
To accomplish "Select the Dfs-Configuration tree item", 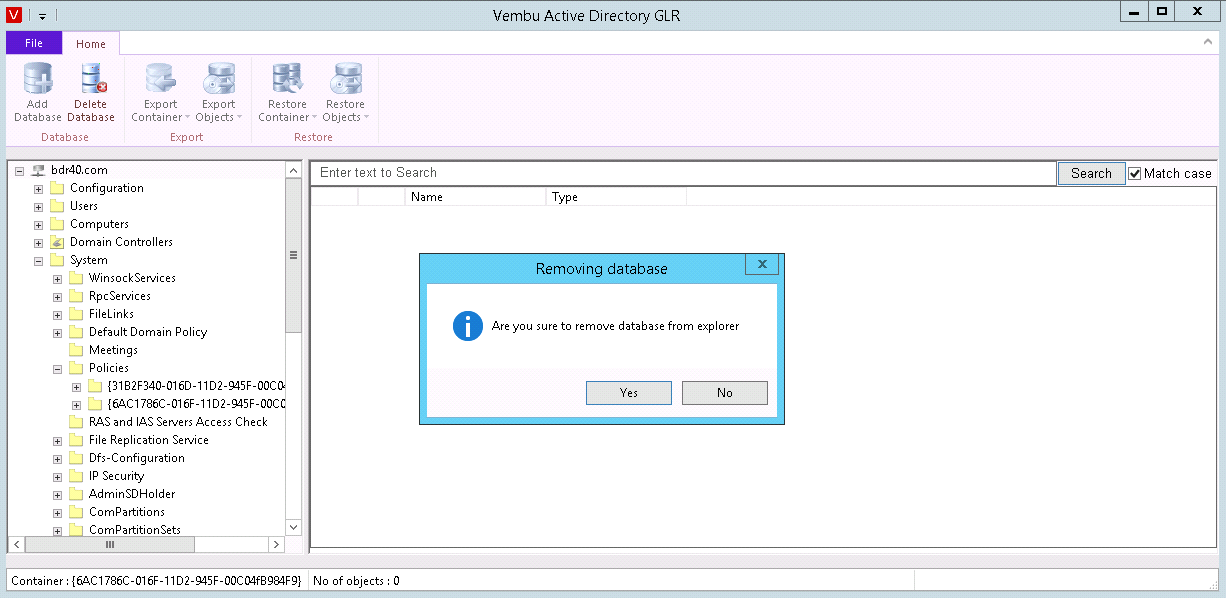I will [x=137, y=458].
